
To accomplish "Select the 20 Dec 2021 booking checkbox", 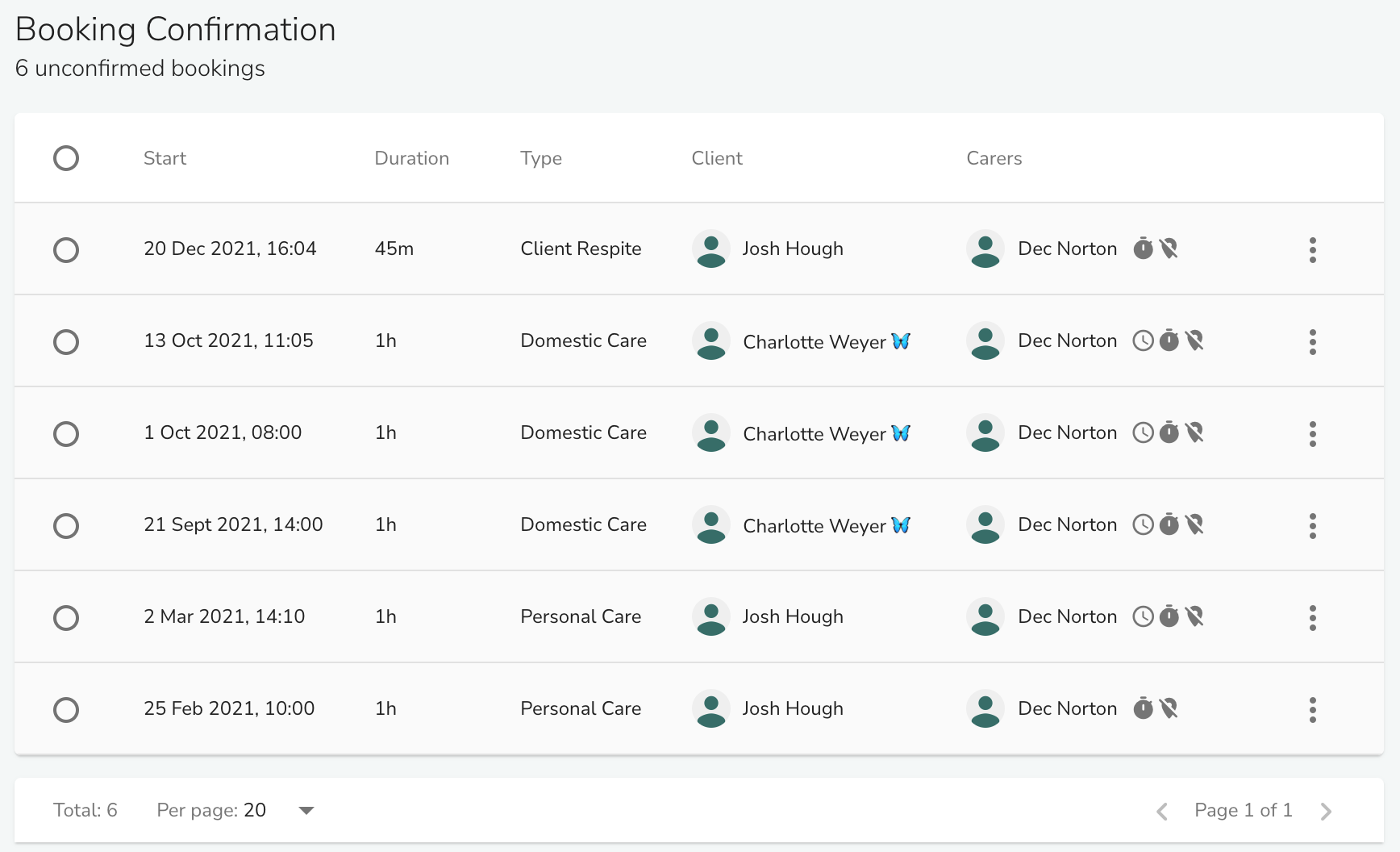I will pos(66,250).
